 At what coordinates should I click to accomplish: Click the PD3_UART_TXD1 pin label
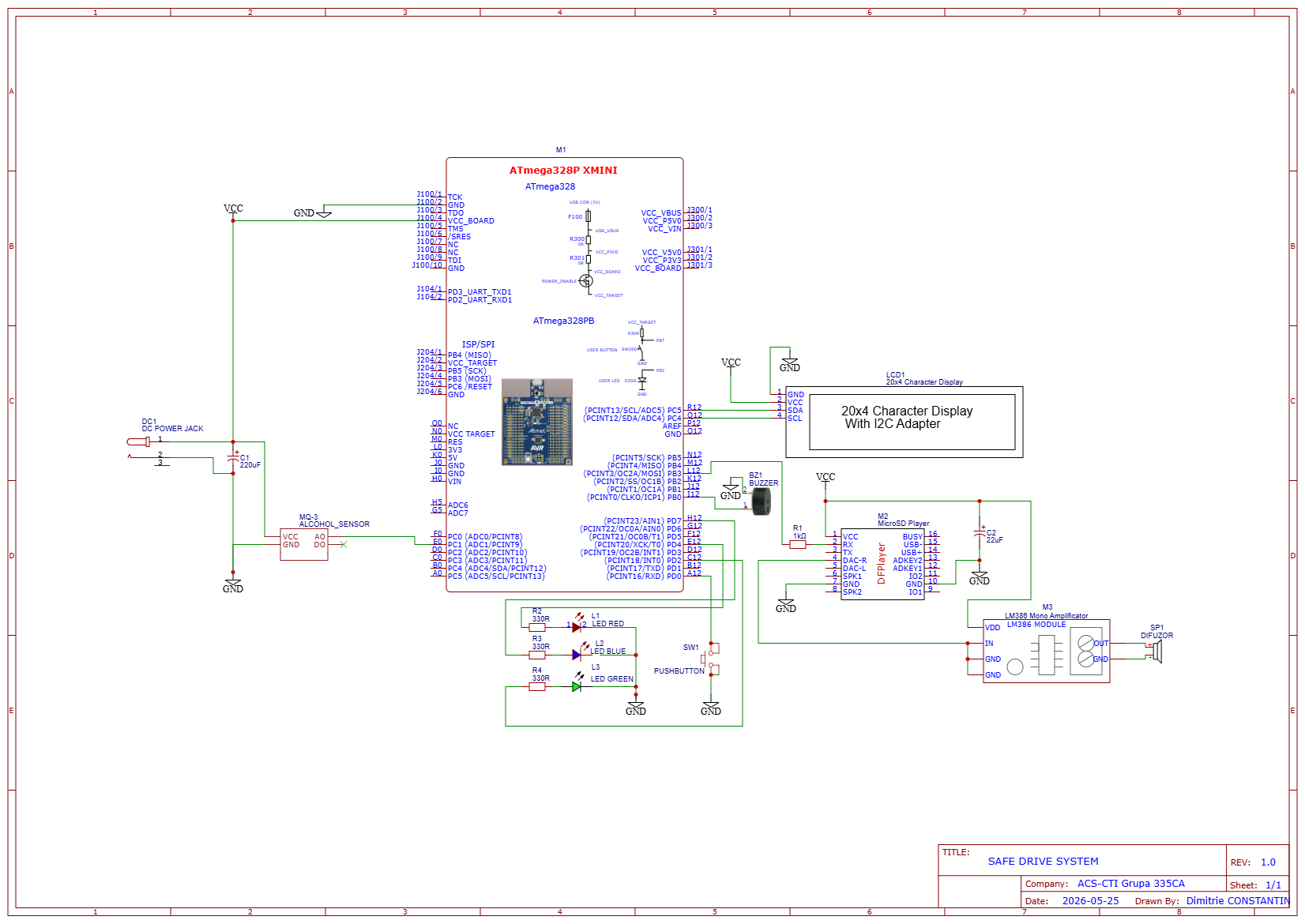[x=480, y=292]
